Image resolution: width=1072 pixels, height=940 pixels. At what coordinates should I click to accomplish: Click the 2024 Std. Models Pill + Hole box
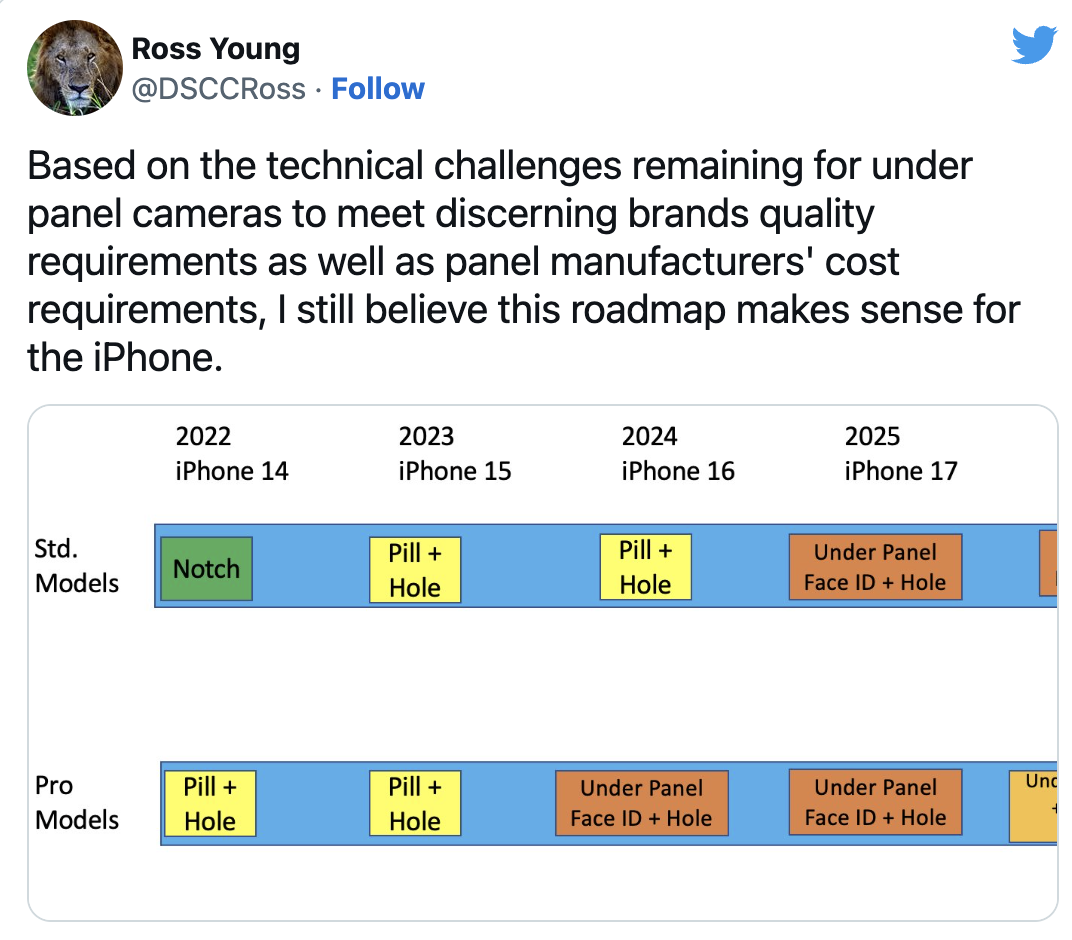pos(645,567)
